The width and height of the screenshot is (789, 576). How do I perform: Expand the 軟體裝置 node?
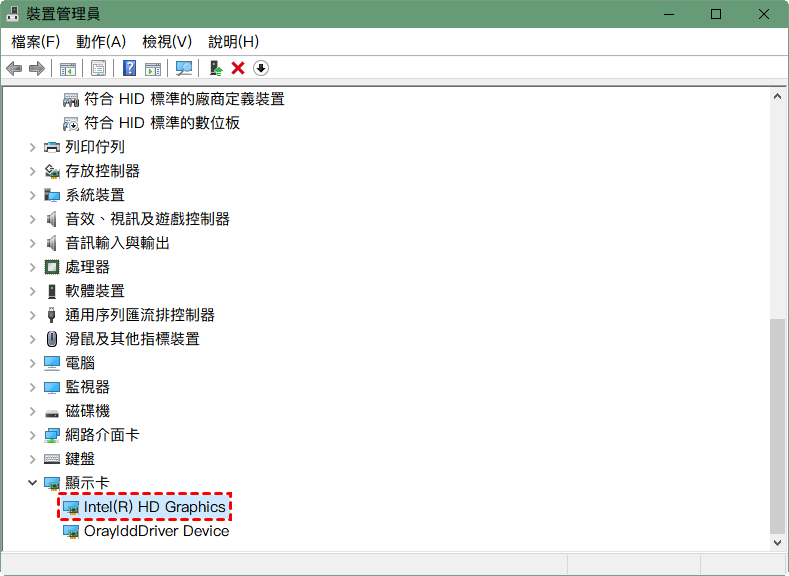(x=33, y=291)
